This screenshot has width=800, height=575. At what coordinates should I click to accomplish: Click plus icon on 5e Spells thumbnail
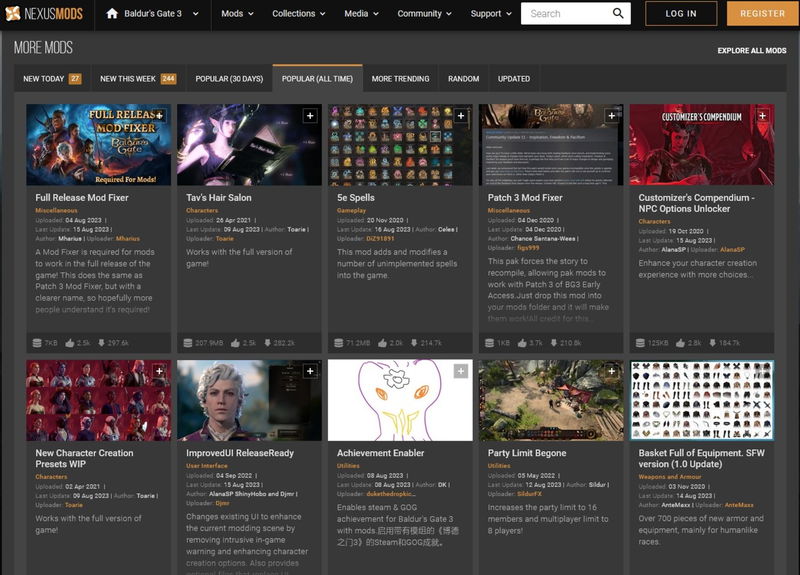click(461, 116)
